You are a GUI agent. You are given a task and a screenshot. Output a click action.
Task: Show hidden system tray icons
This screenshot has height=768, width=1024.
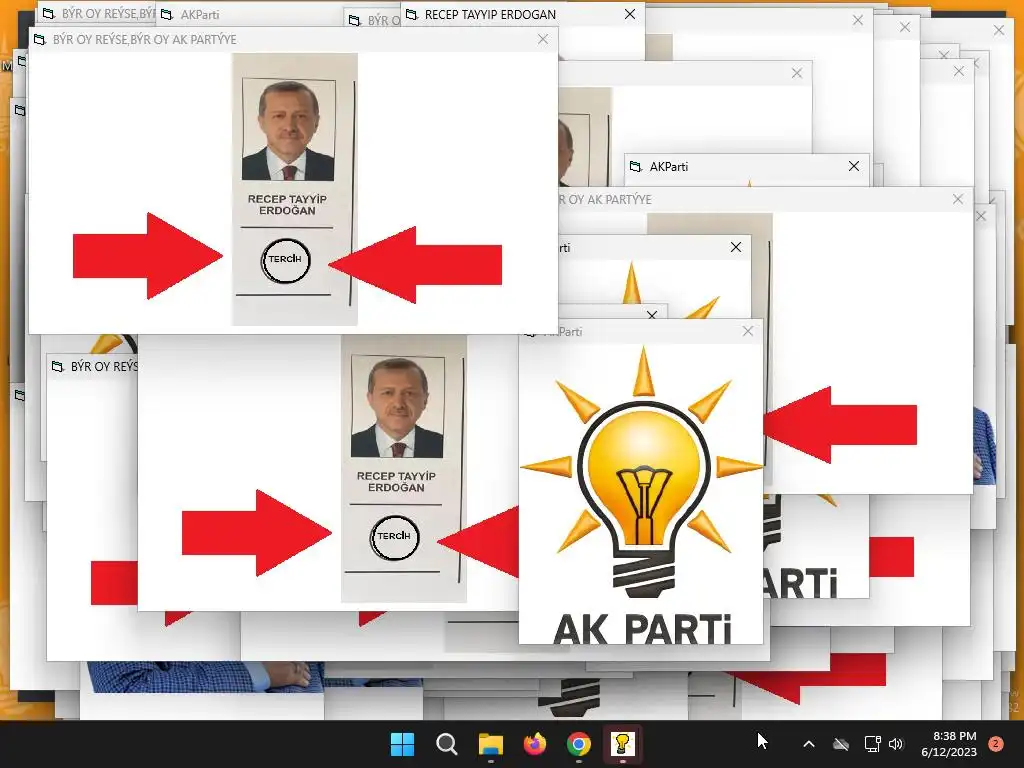[808, 744]
